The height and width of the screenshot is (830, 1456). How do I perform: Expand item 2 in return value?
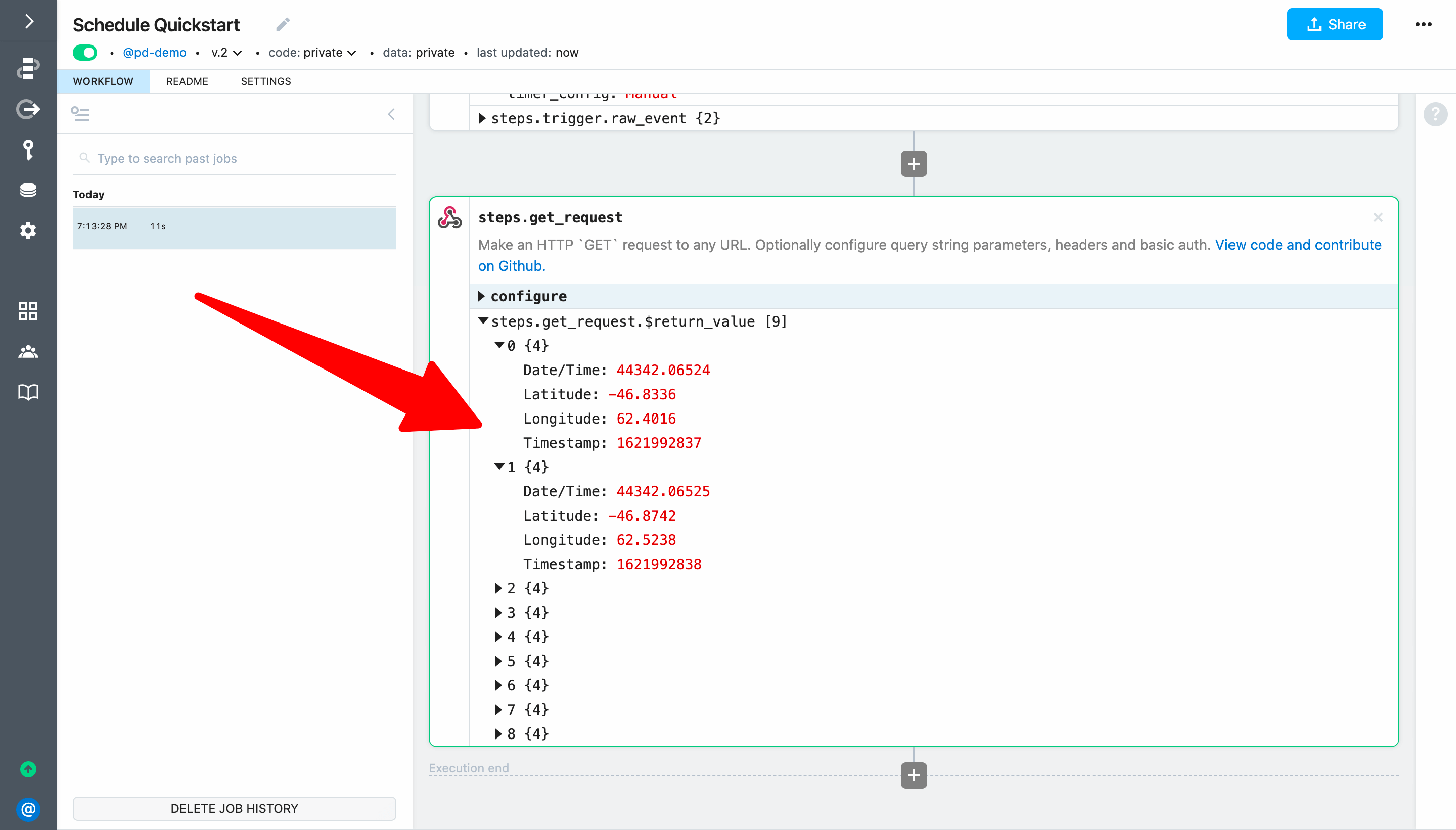[x=499, y=588]
